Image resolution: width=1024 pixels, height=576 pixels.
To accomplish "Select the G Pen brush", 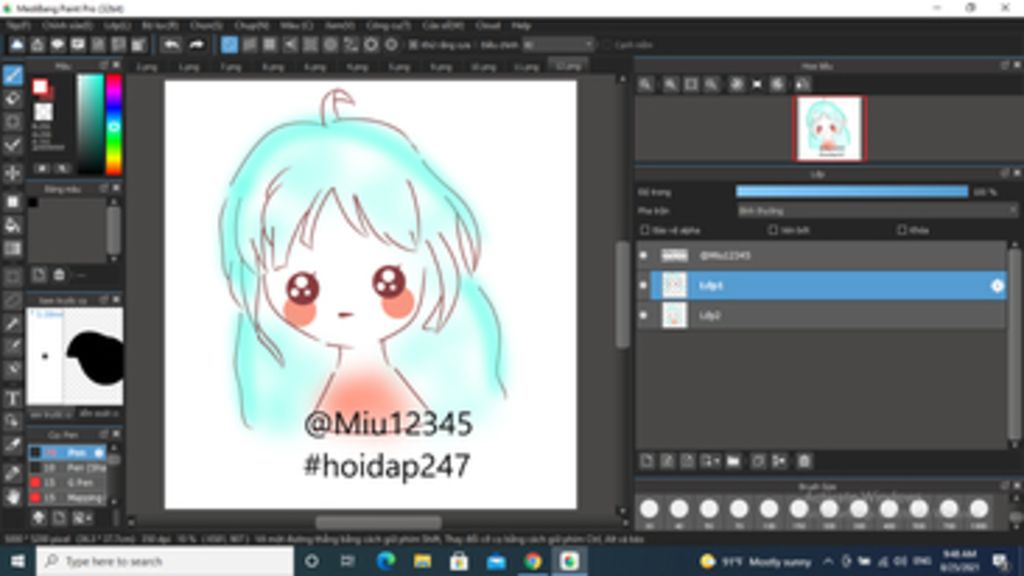I will [67, 483].
